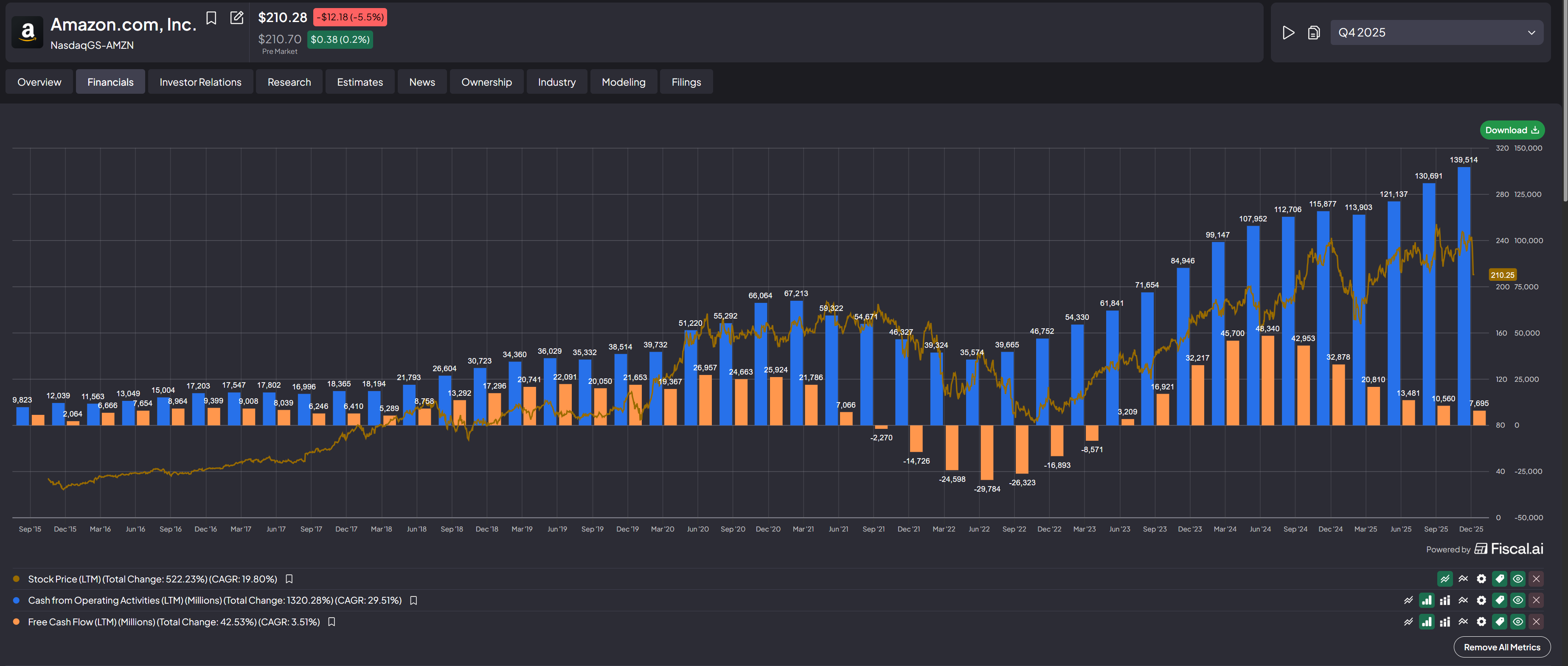Click the green Download button
Screen dimensions: 1568x666
1512,130
